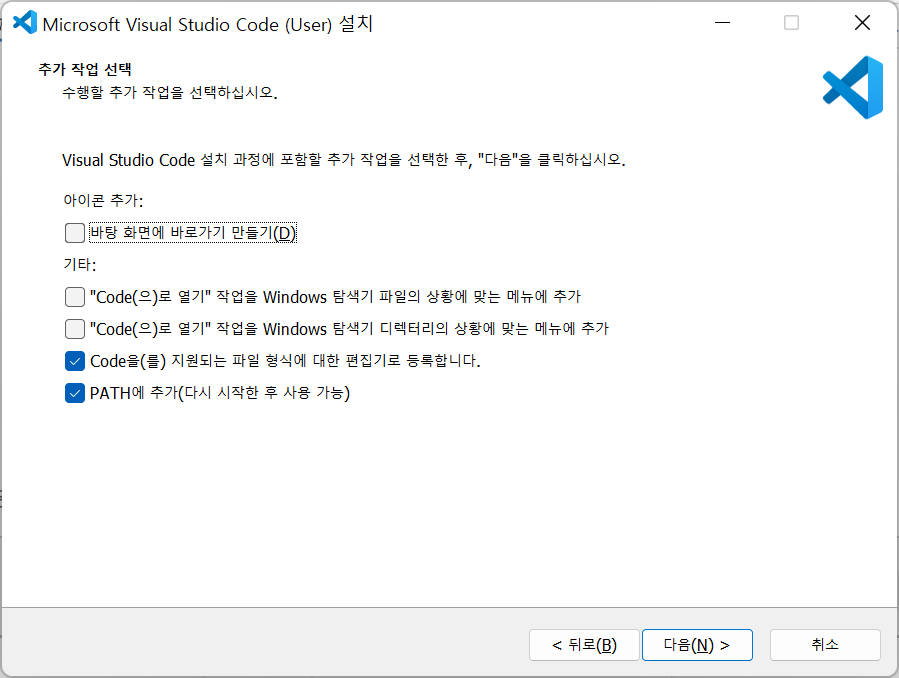Image resolution: width=899 pixels, height=678 pixels.
Task: Check "Code(으)로 열기" for Explorer file context menu
Action: [75, 297]
